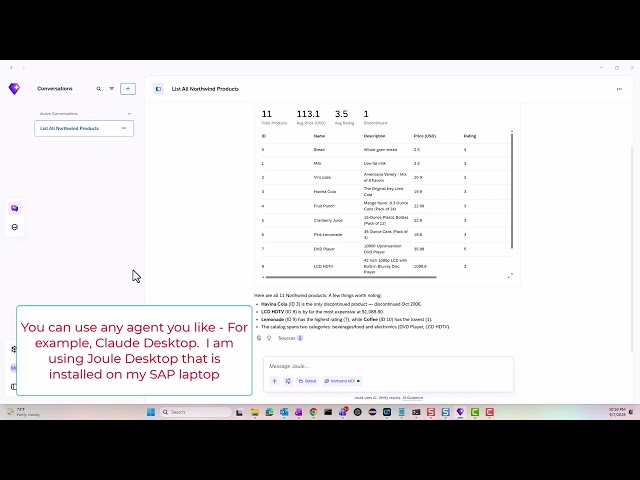The width and height of the screenshot is (640, 480).
Task: Open the green C app on taskbar
Action: (x=475, y=412)
